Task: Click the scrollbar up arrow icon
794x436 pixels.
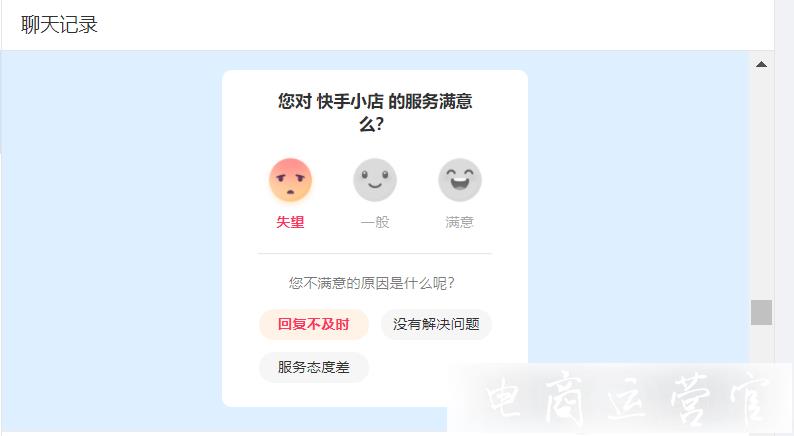Action: click(761, 64)
